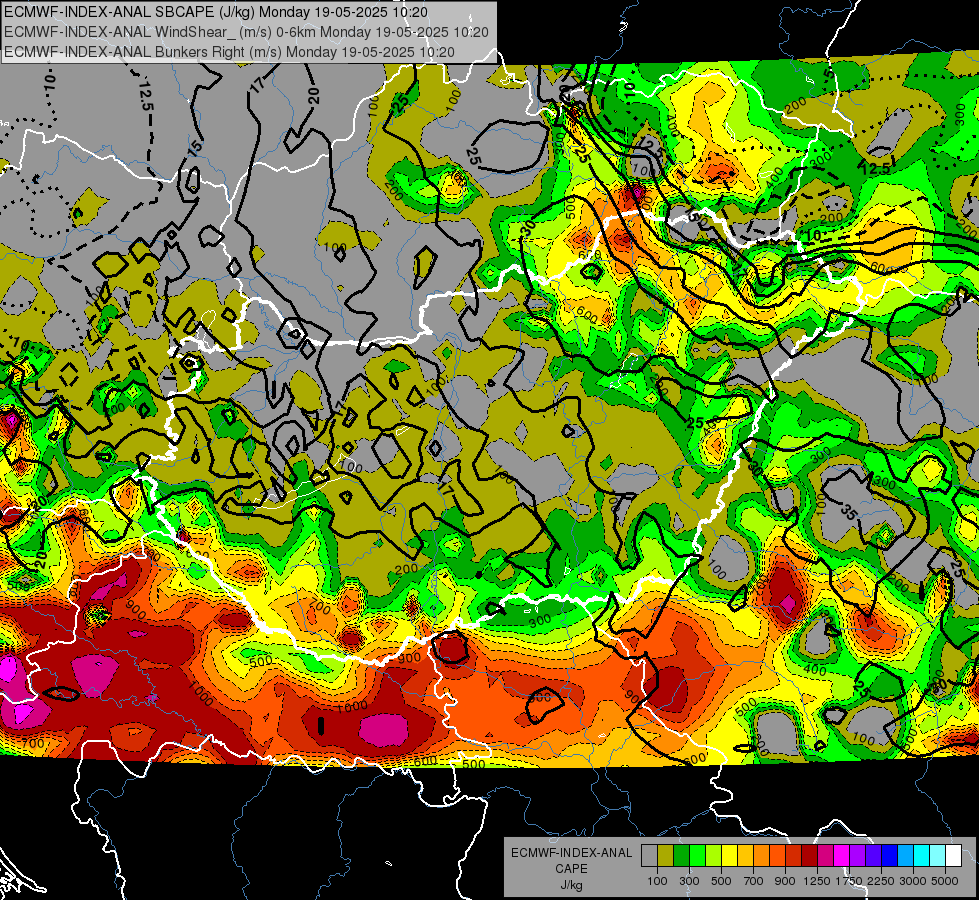This screenshot has height=900, width=979.
Task: Click the ECMWF-INDEX-ANAL legend heading
Action: [x=572, y=853]
